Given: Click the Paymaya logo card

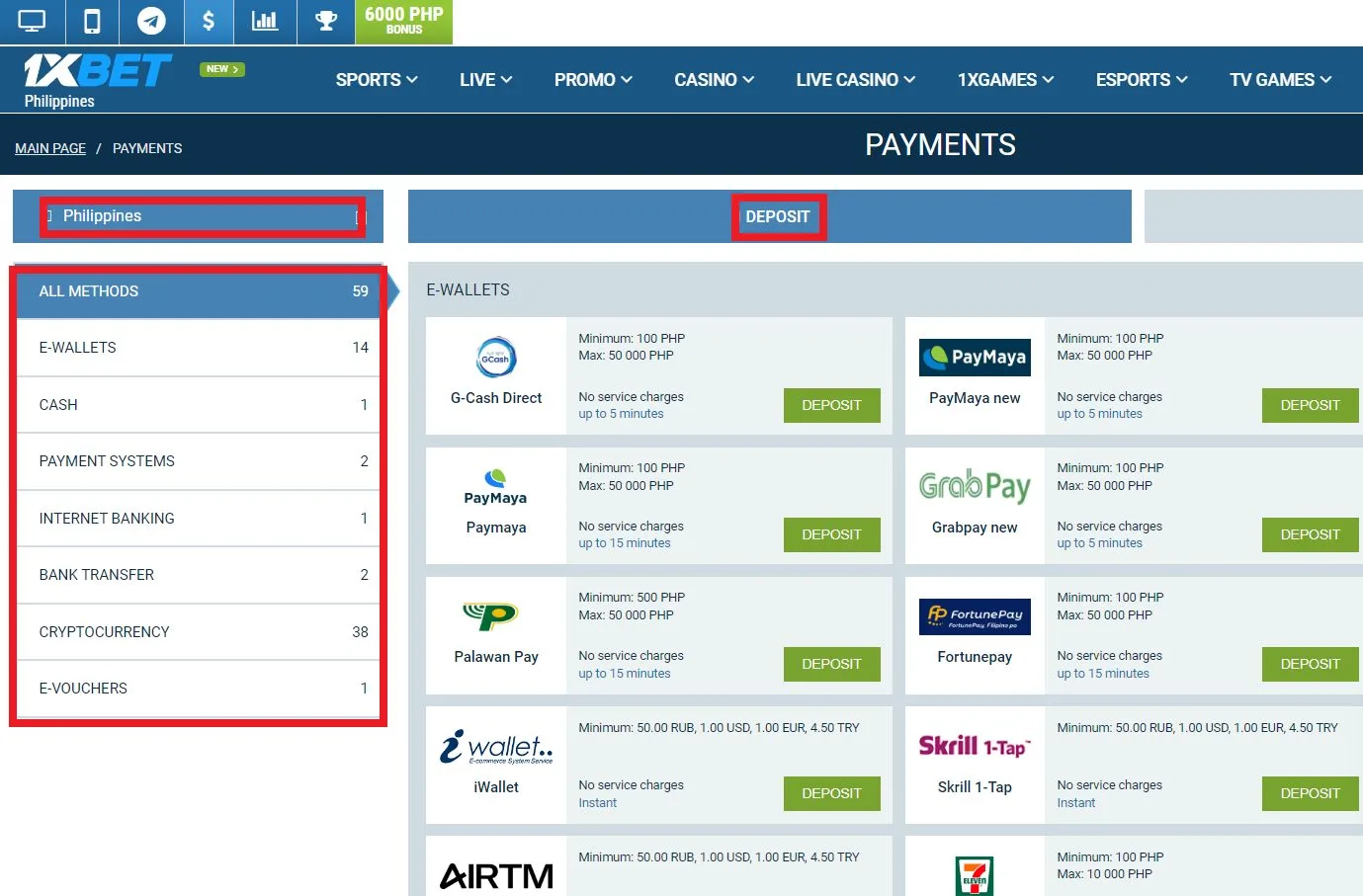Looking at the screenshot, I should point(496,487).
